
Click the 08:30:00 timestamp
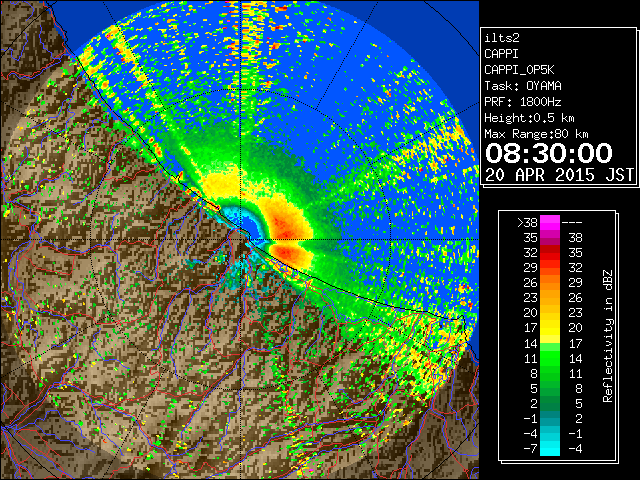click(549, 153)
